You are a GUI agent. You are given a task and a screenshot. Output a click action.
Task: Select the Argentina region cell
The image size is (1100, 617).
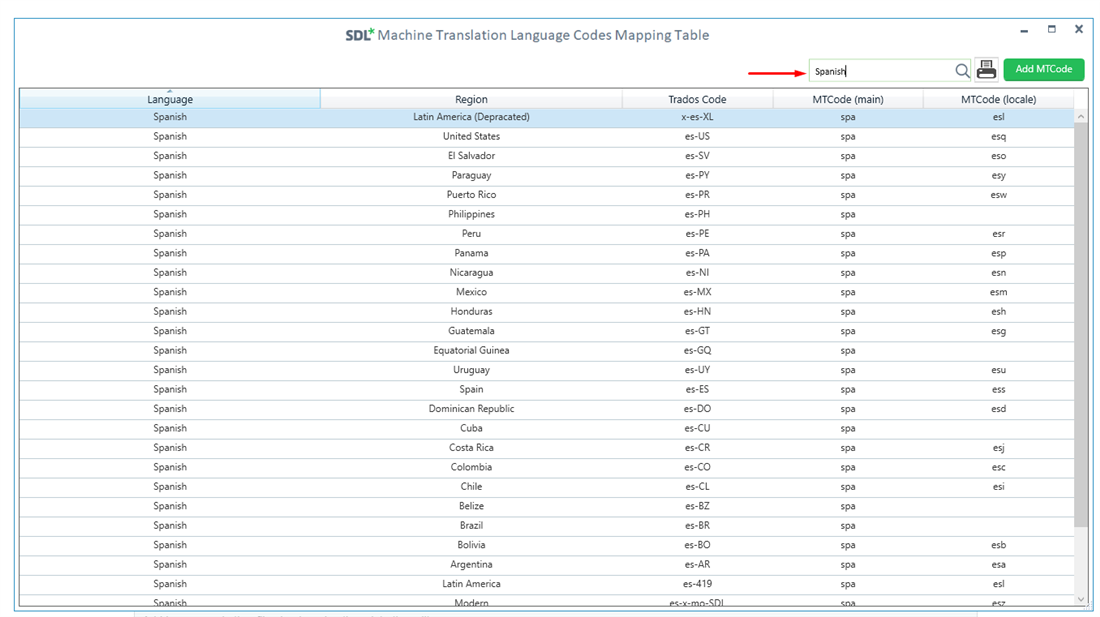pyautogui.click(x=471, y=564)
